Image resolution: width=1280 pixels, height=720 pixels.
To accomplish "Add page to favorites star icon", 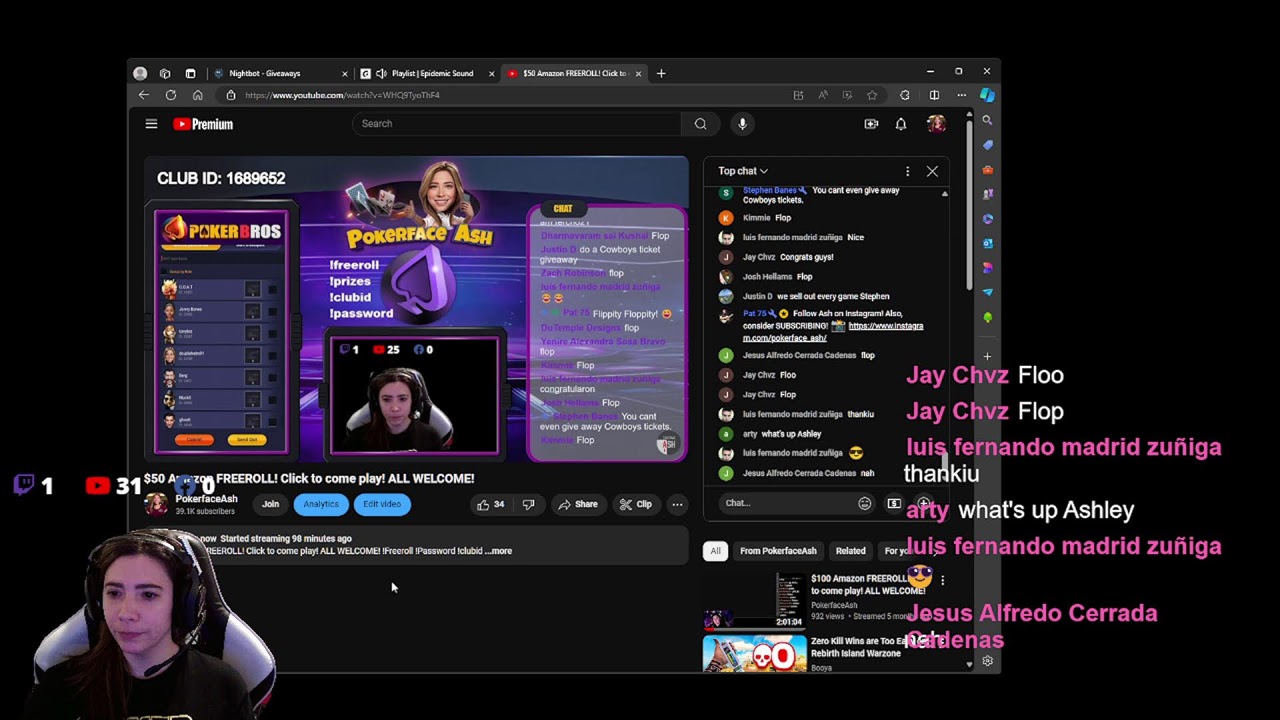I will pyautogui.click(x=872, y=95).
